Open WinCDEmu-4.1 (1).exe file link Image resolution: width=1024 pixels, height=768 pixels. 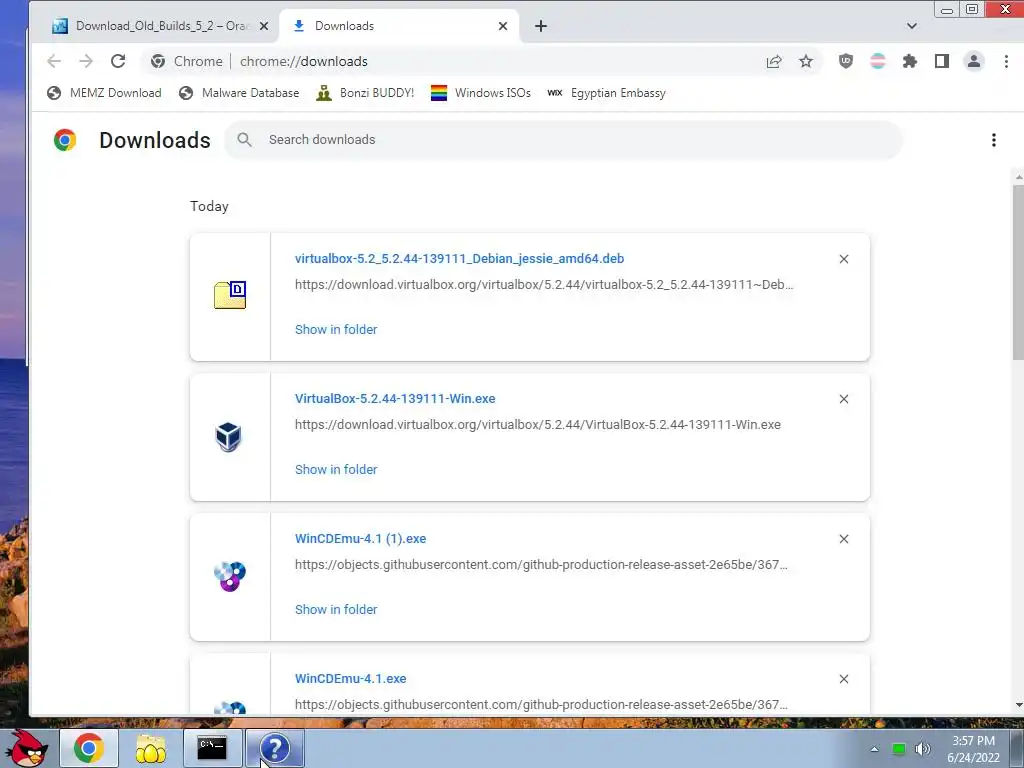[360, 539]
